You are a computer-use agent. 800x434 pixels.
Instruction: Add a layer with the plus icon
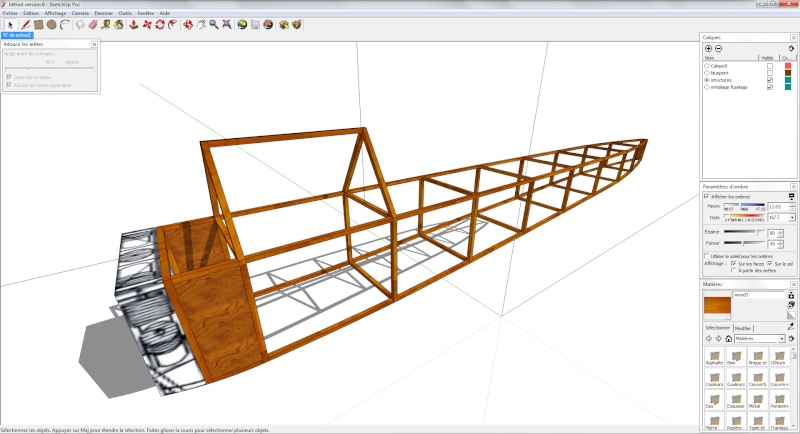coord(708,48)
